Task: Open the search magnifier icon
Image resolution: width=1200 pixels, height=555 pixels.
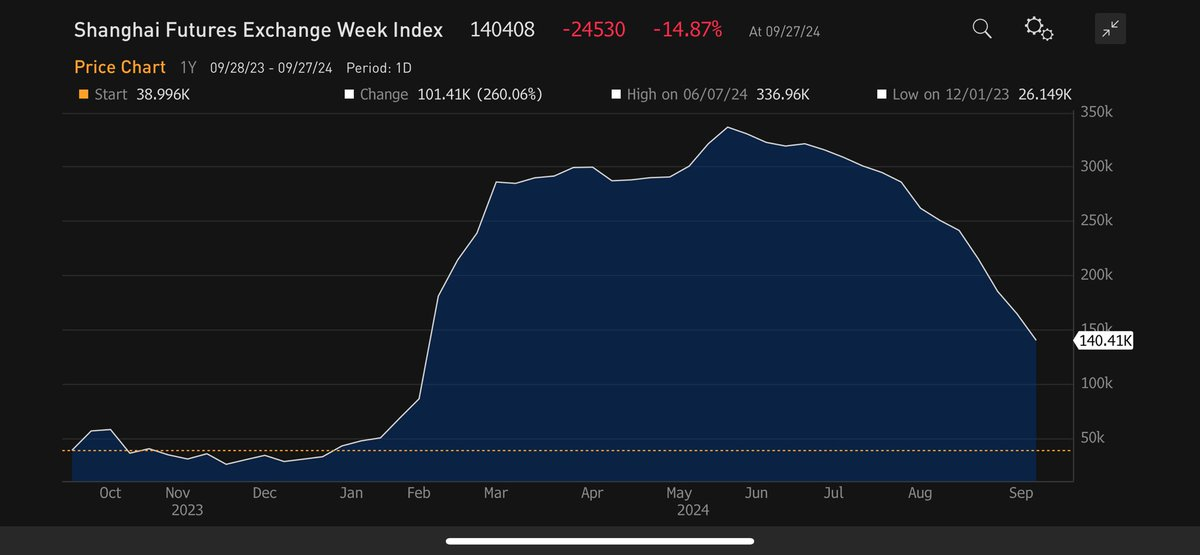Action: [981, 29]
